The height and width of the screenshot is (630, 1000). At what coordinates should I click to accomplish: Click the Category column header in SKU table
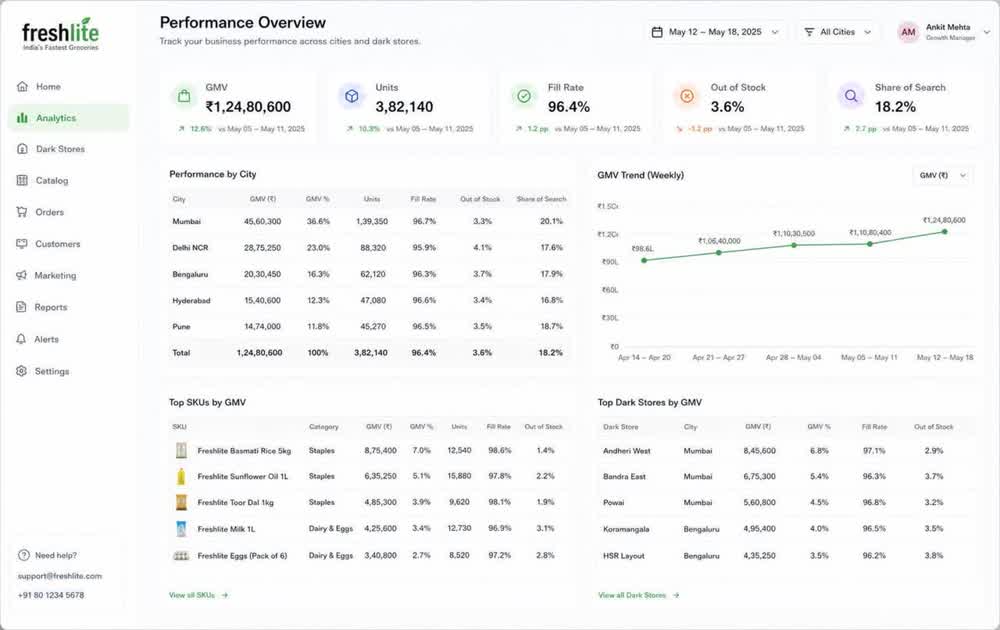[x=324, y=427]
